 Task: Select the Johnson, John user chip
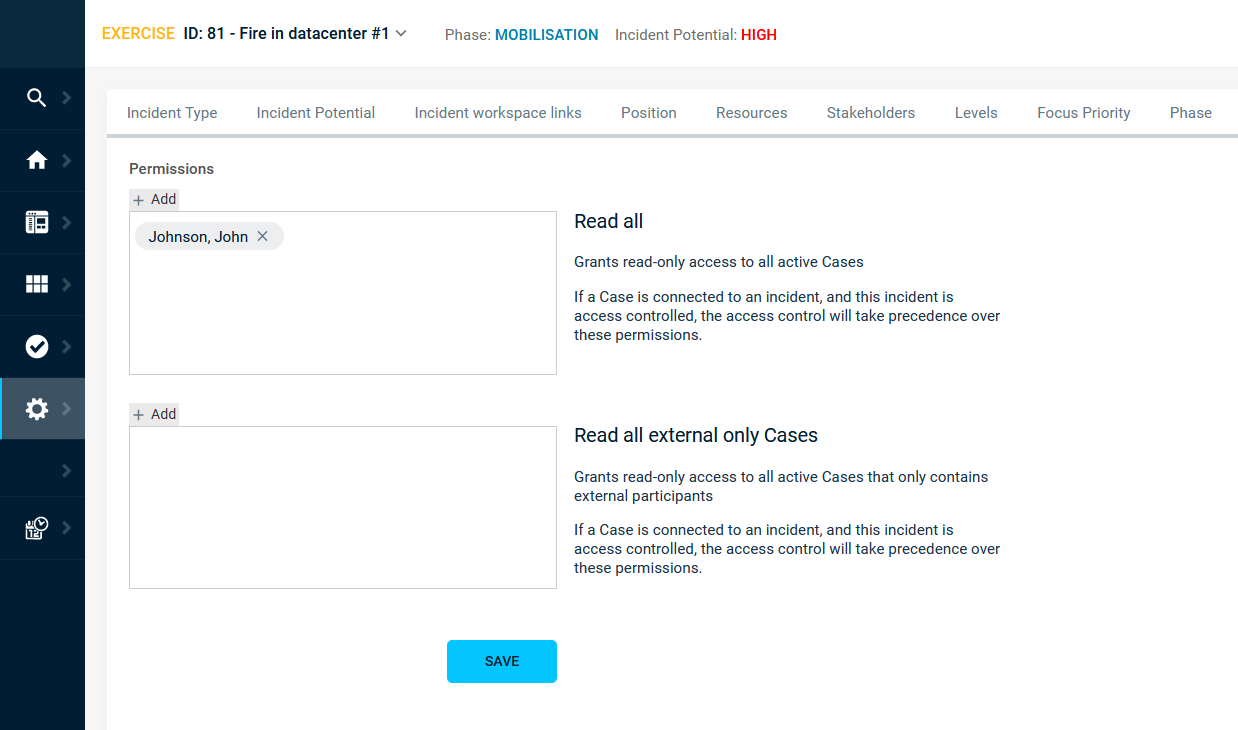pos(209,237)
